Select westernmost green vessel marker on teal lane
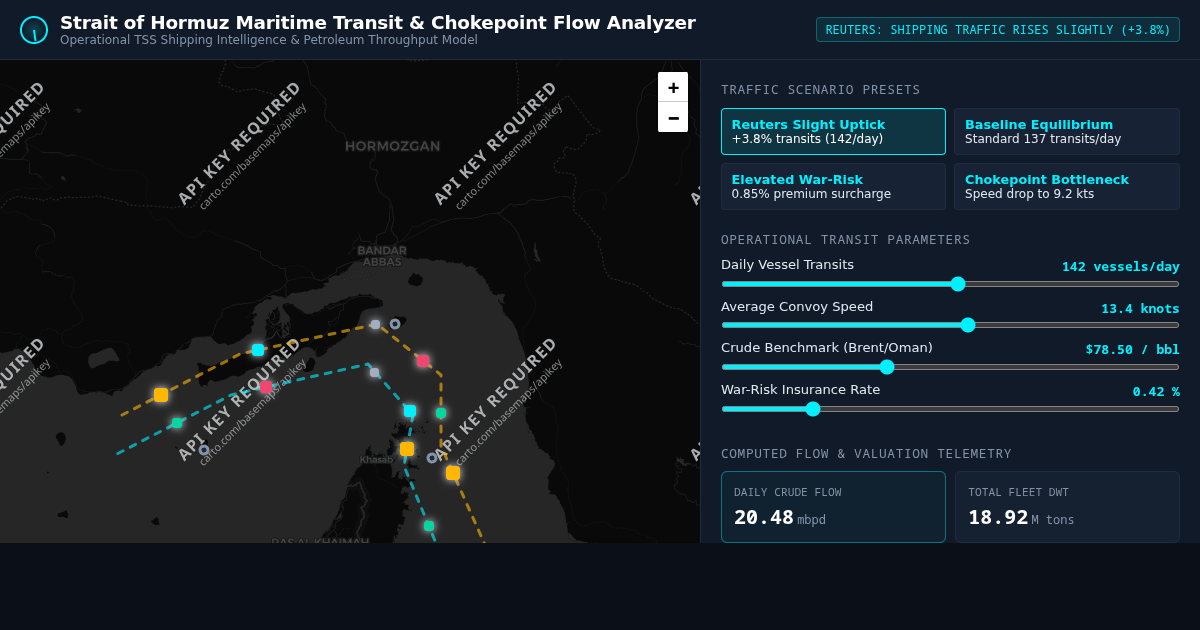Image resolution: width=1200 pixels, height=630 pixels. (177, 423)
